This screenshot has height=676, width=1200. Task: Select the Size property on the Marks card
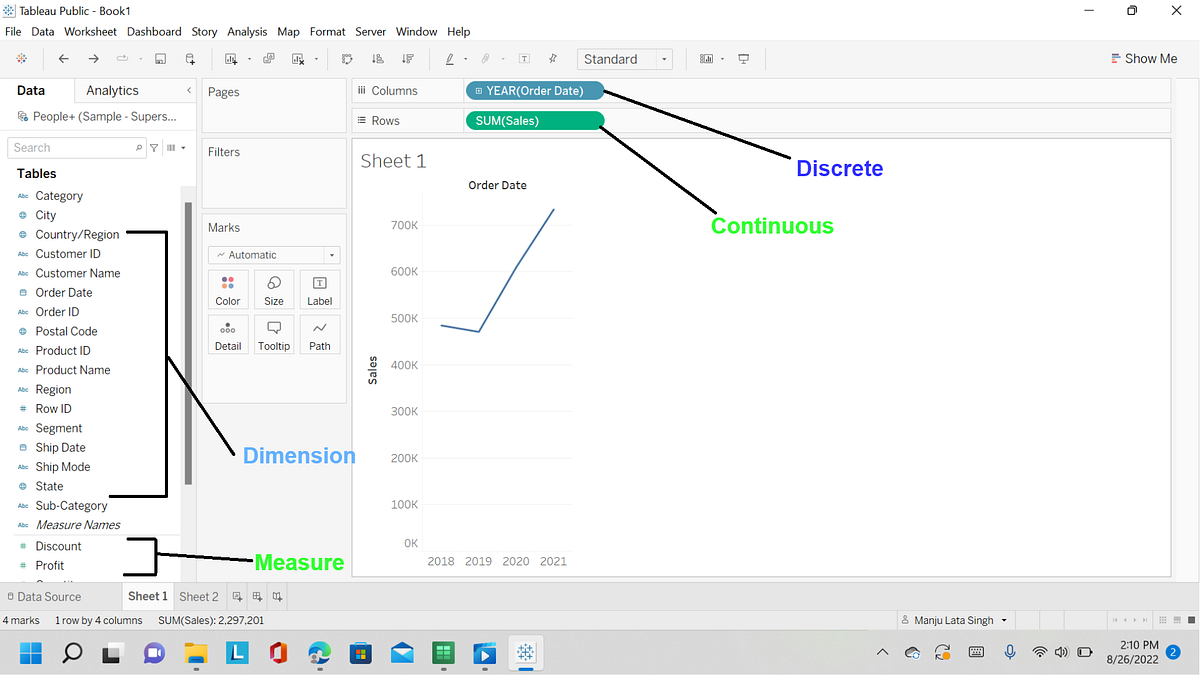point(274,289)
